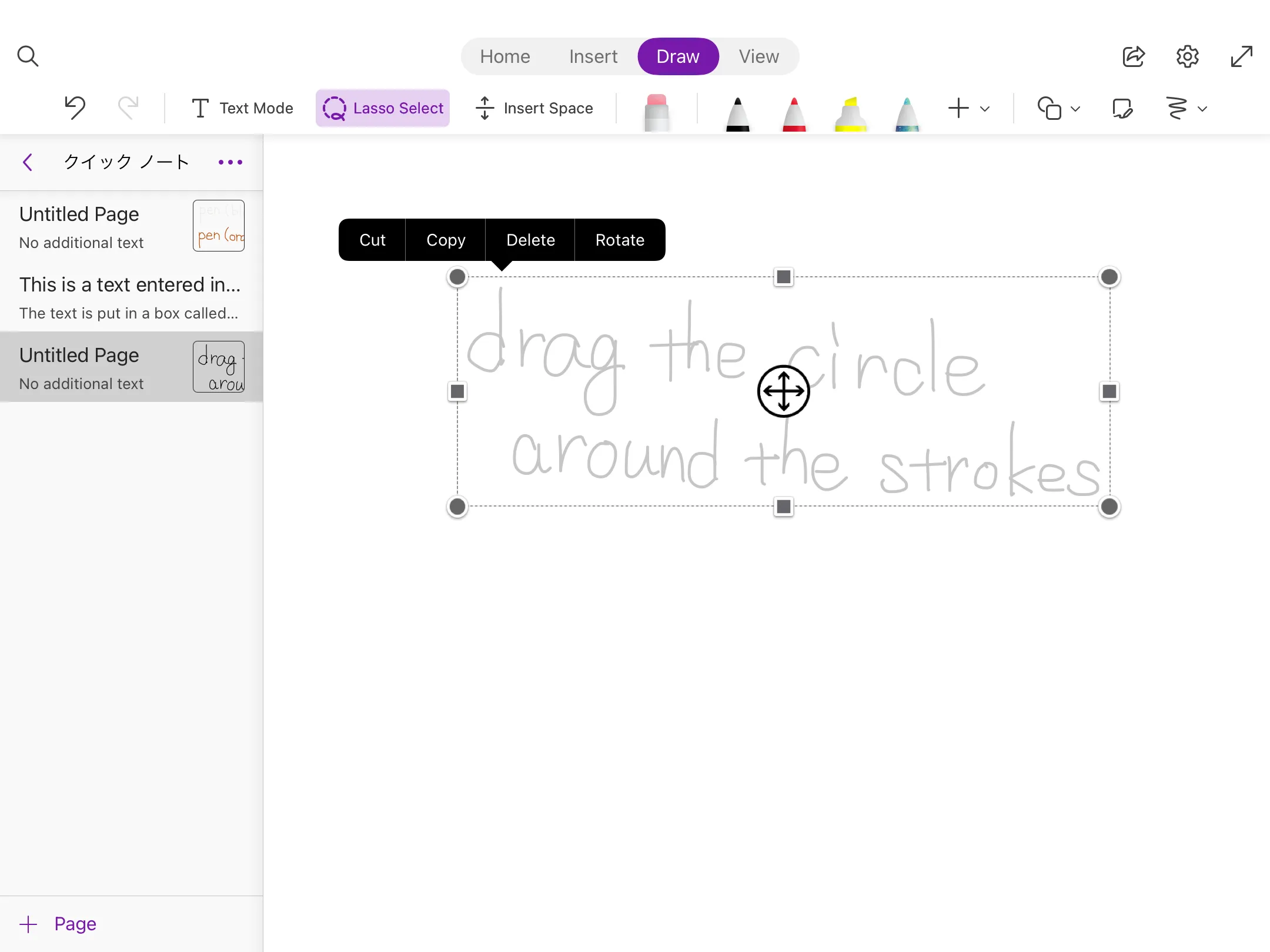
Task: Switch to the Insert tab
Action: click(593, 56)
